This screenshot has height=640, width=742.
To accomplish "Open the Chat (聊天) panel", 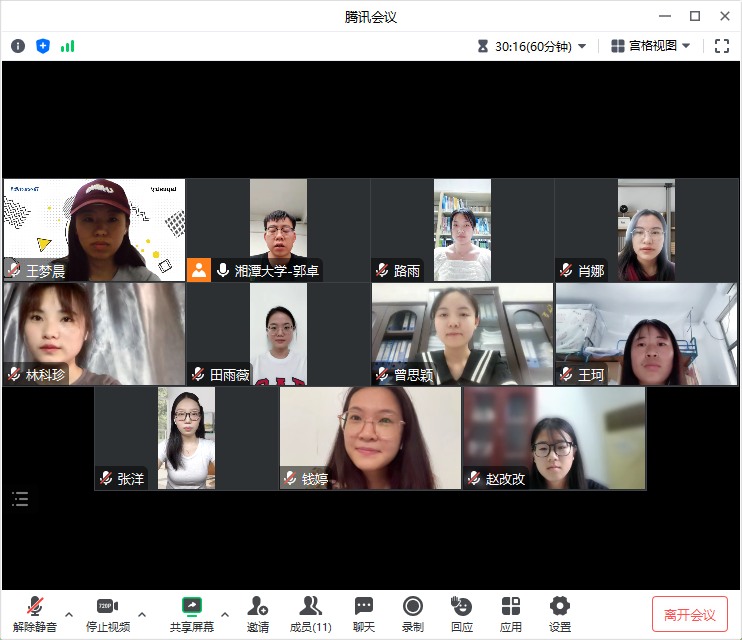I will tap(364, 613).
